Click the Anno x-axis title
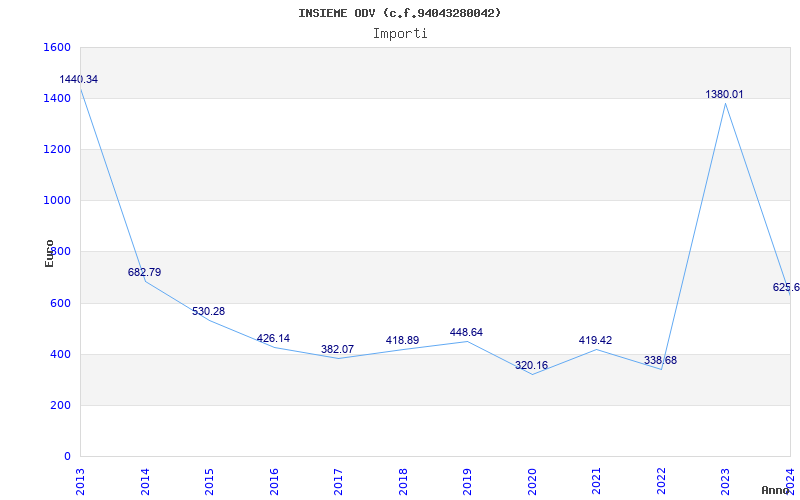The height and width of the screenshot is (500, 800). pos(776,490)
